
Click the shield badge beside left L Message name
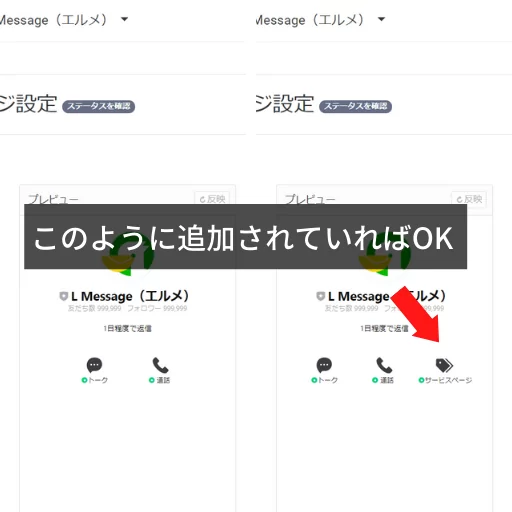[x=63, y=296]
